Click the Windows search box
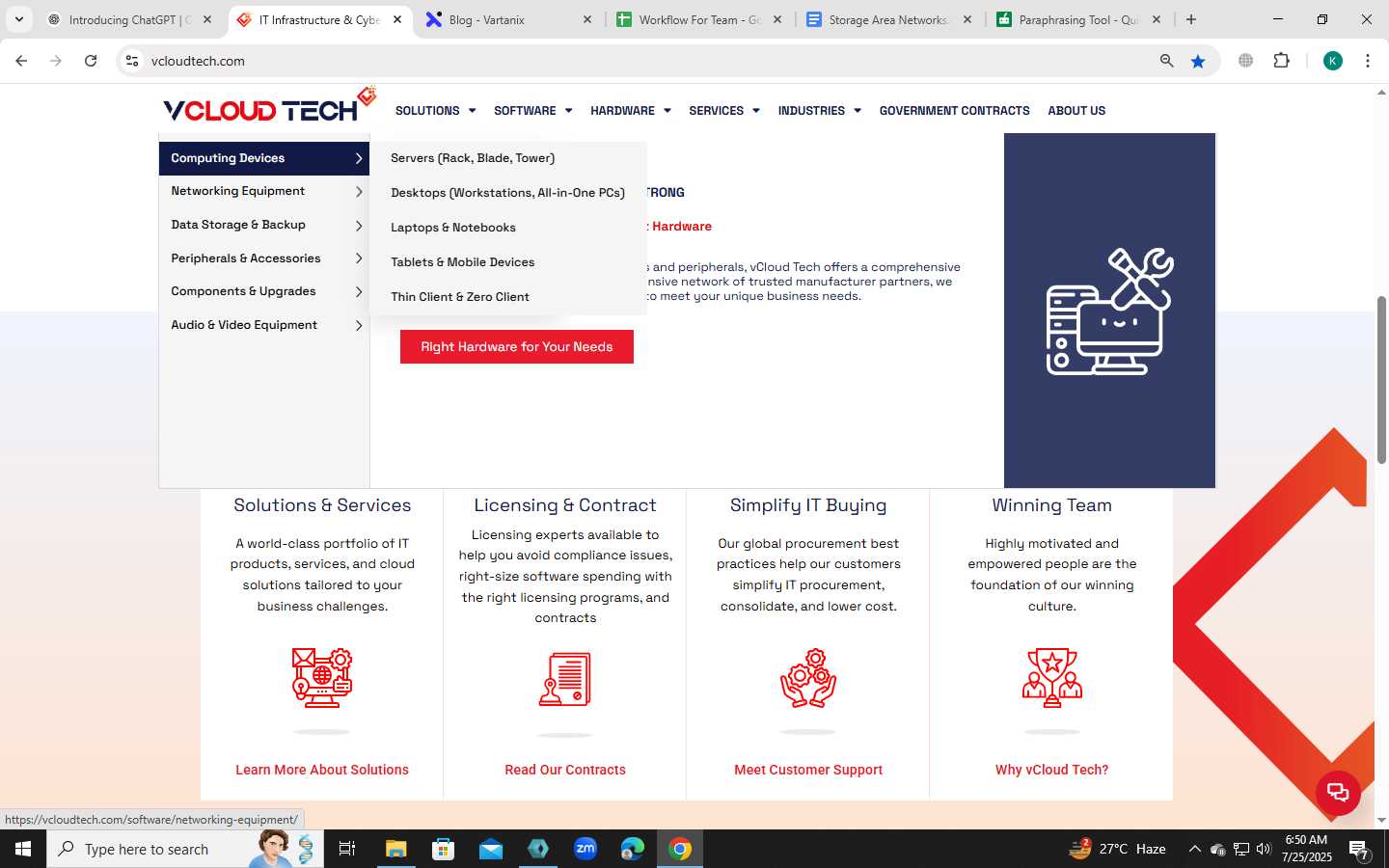The image size is (1389, 868). coord(185,849)
